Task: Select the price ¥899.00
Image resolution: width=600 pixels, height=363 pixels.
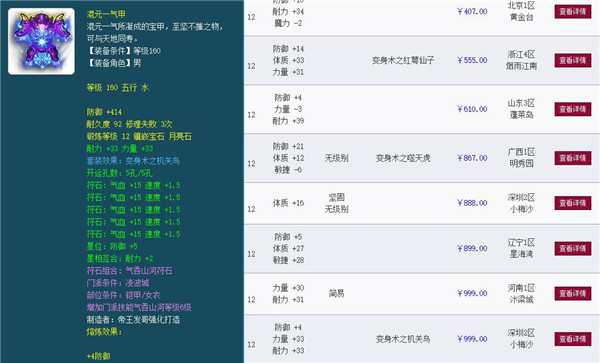Action: pyautogui.click(x=472, y=248)
